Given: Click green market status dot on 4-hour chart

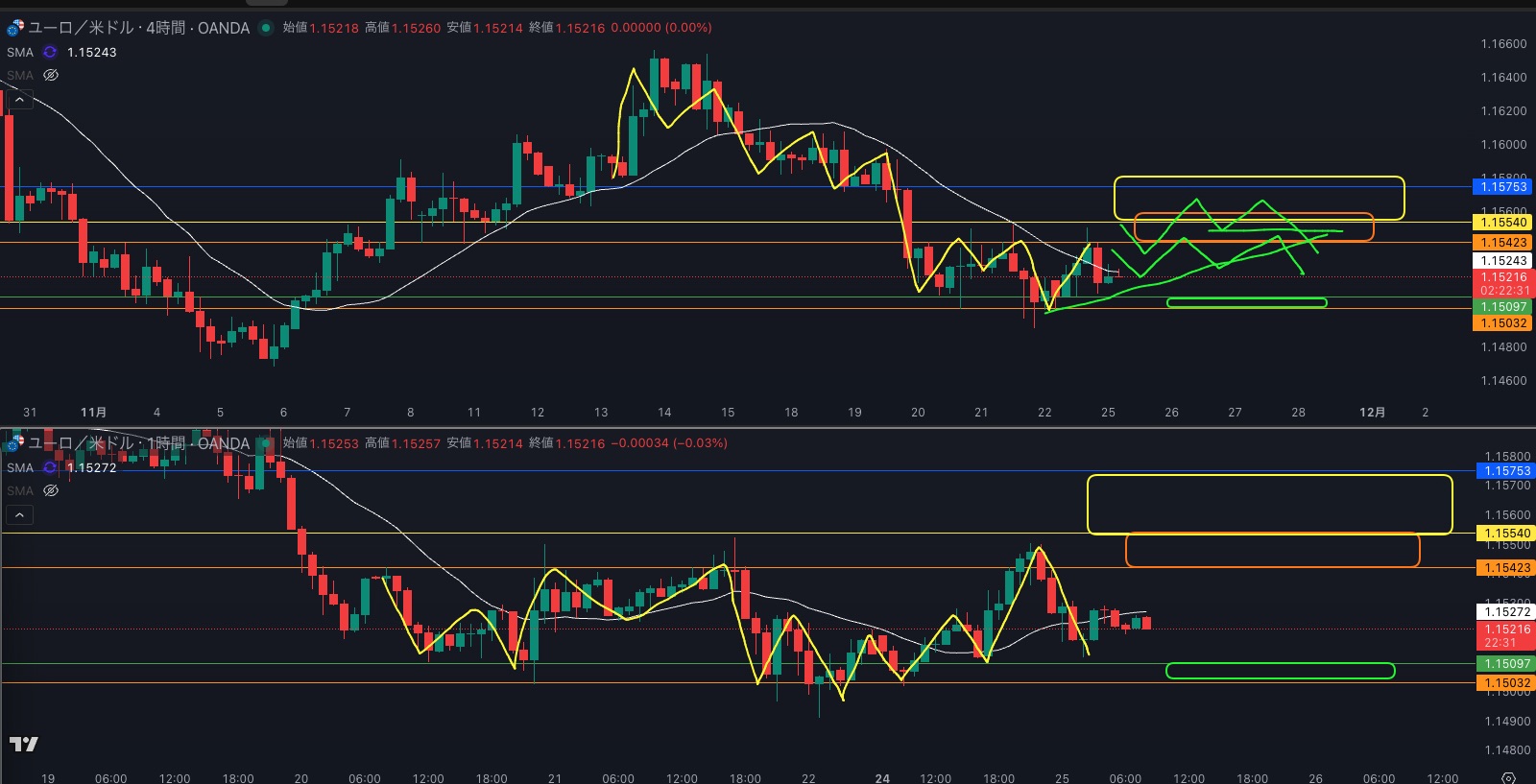Looking at the screenshot, I should pos(266,28).
